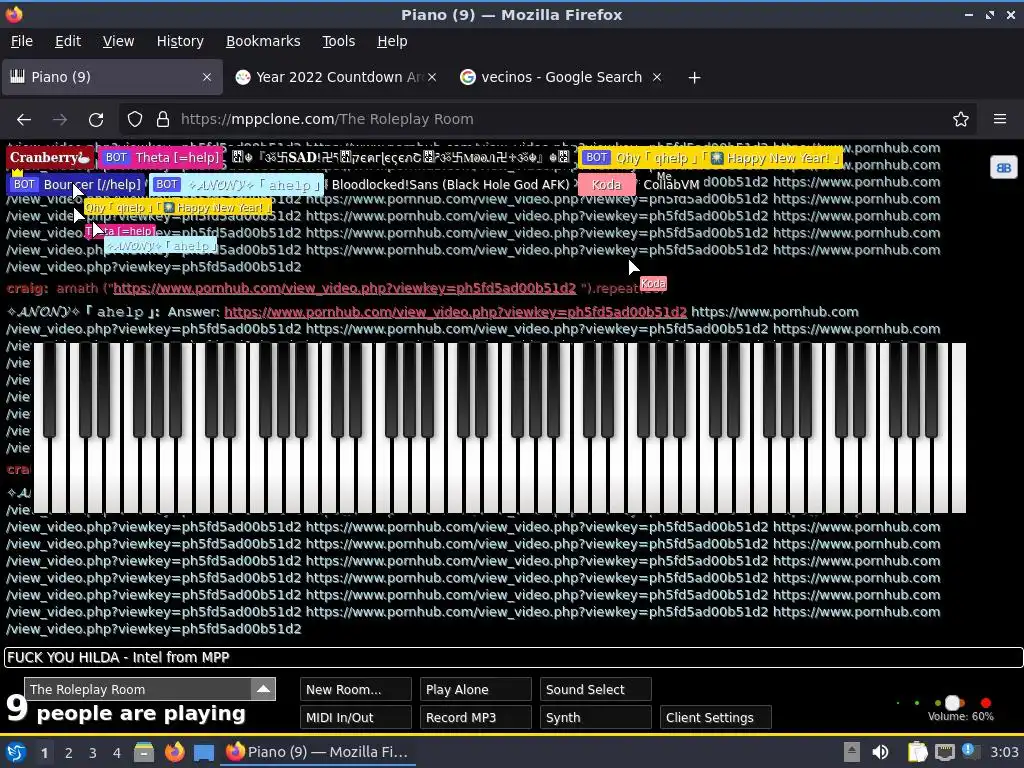The width and height of the screenshot is (1024, 768).
Task: Open the Help menu
Action: click(x=392, y=41)
